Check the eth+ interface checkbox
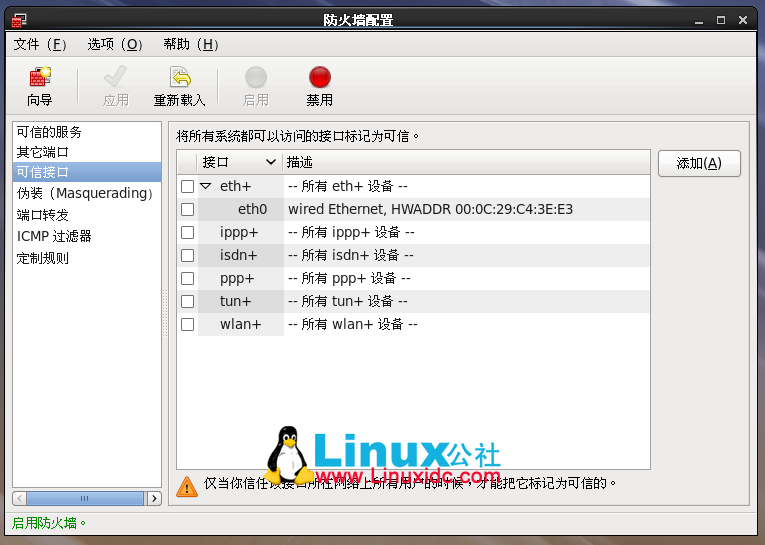Screen dimensions: 765x545 [187, 186]
